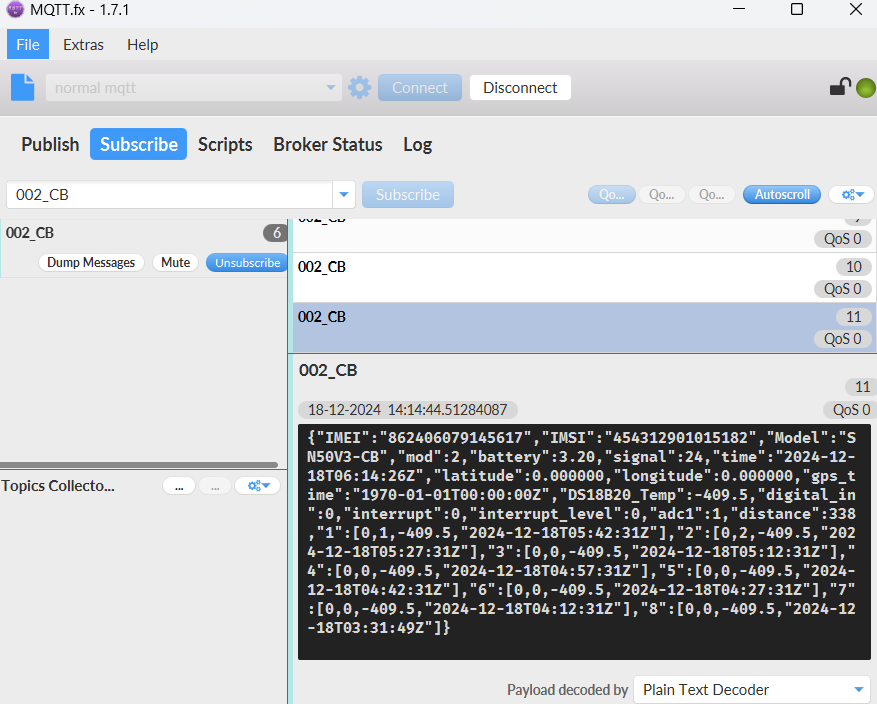Click the Disconnect button
Screen dimensions: 877x704
click(520, 88)
